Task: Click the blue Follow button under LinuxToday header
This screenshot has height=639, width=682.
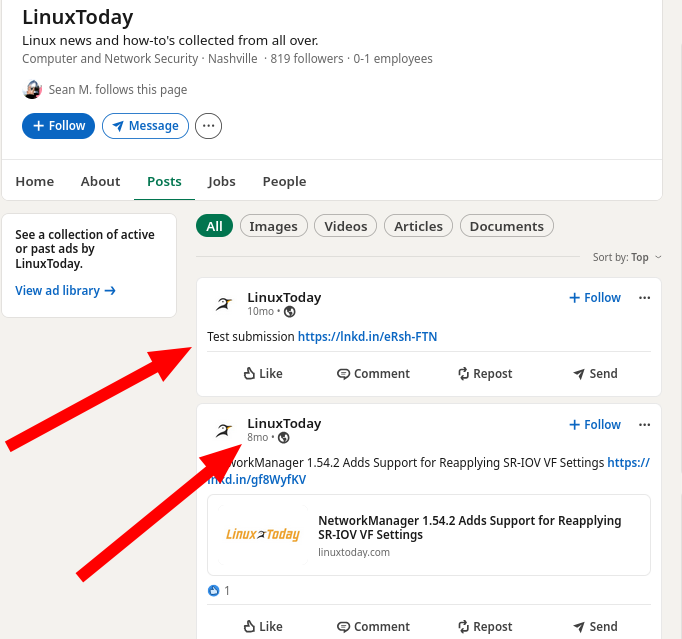Action: 58,126
